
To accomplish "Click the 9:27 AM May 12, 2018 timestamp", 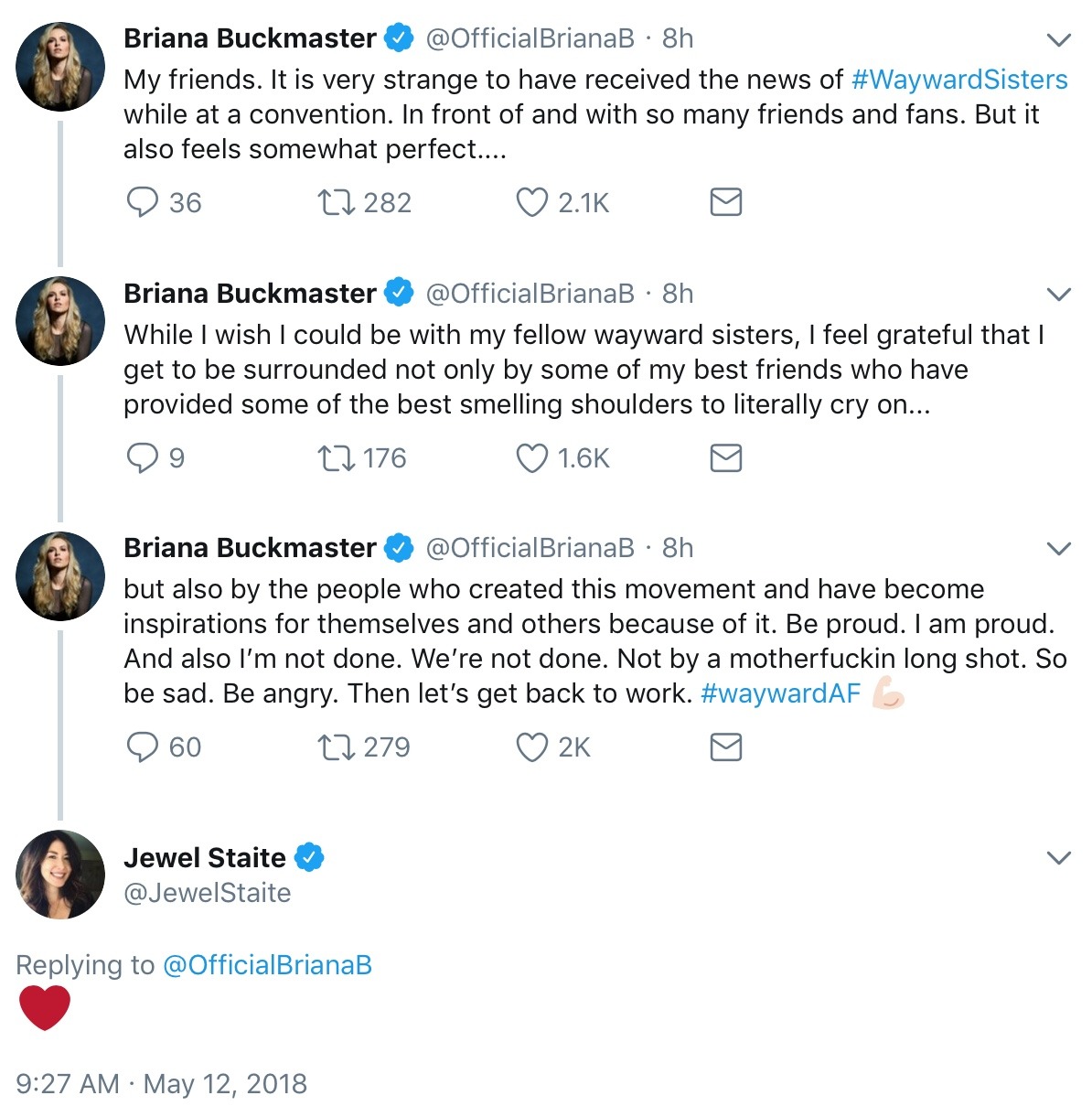I will pos(161,1084).
